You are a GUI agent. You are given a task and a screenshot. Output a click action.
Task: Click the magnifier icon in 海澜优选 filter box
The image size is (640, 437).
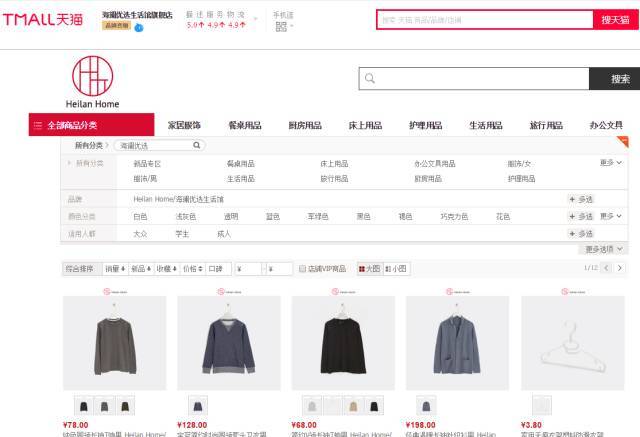point(197,146)
